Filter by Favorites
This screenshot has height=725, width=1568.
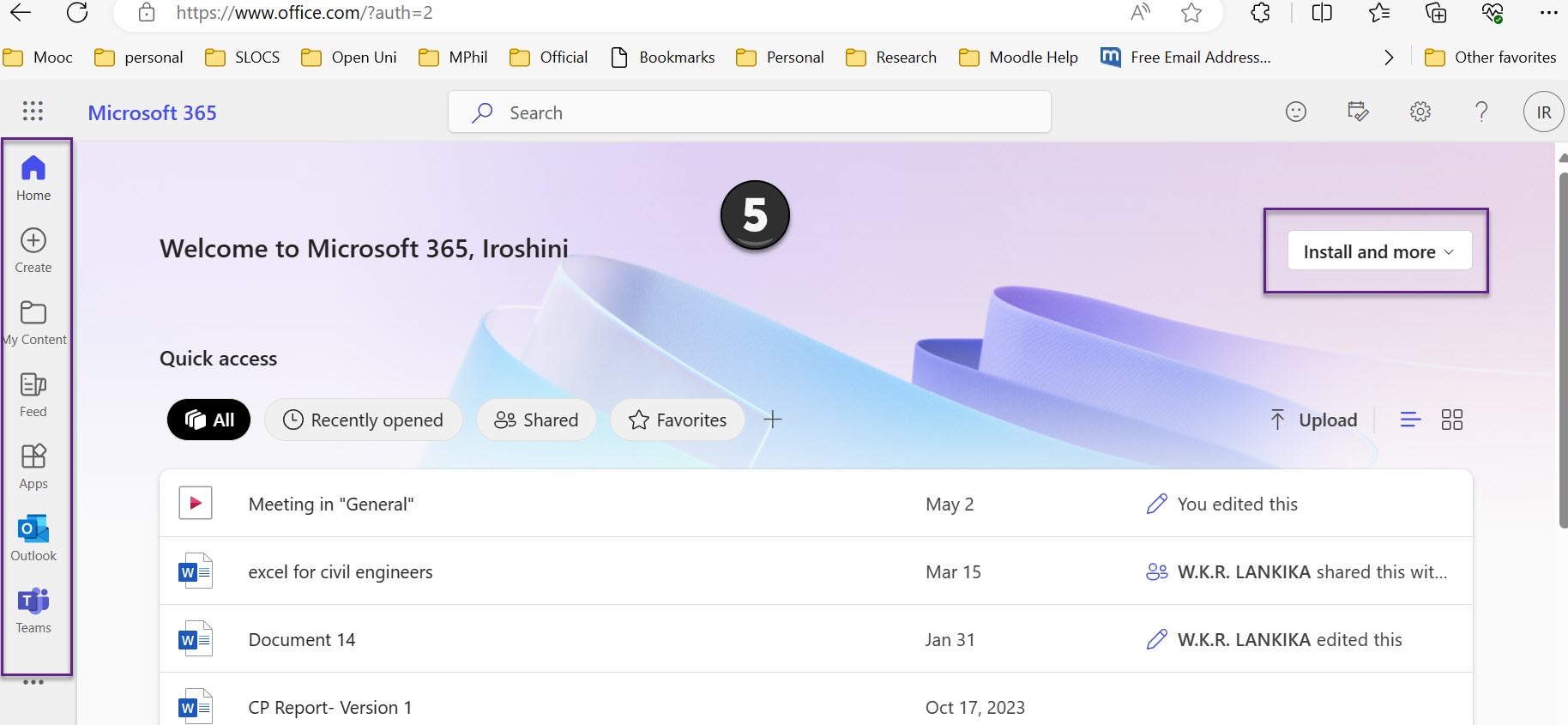(678, 420)
